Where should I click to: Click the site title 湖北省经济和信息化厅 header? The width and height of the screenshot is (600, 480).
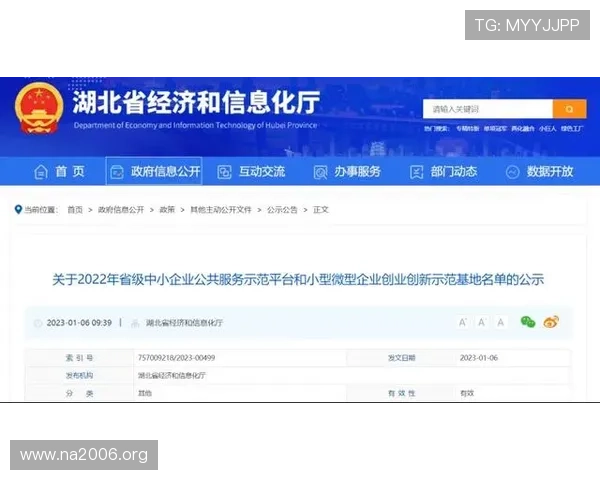point(196,102)
